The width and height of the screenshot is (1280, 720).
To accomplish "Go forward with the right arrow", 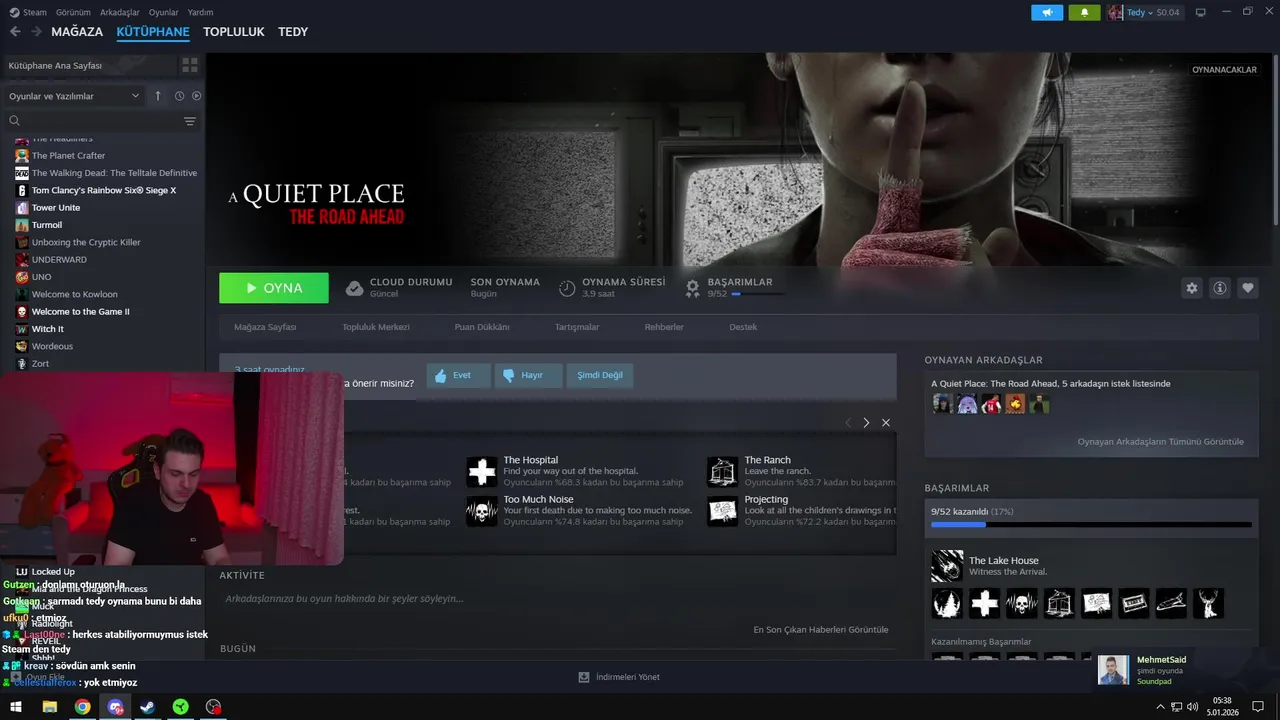I will pos(36,32).
